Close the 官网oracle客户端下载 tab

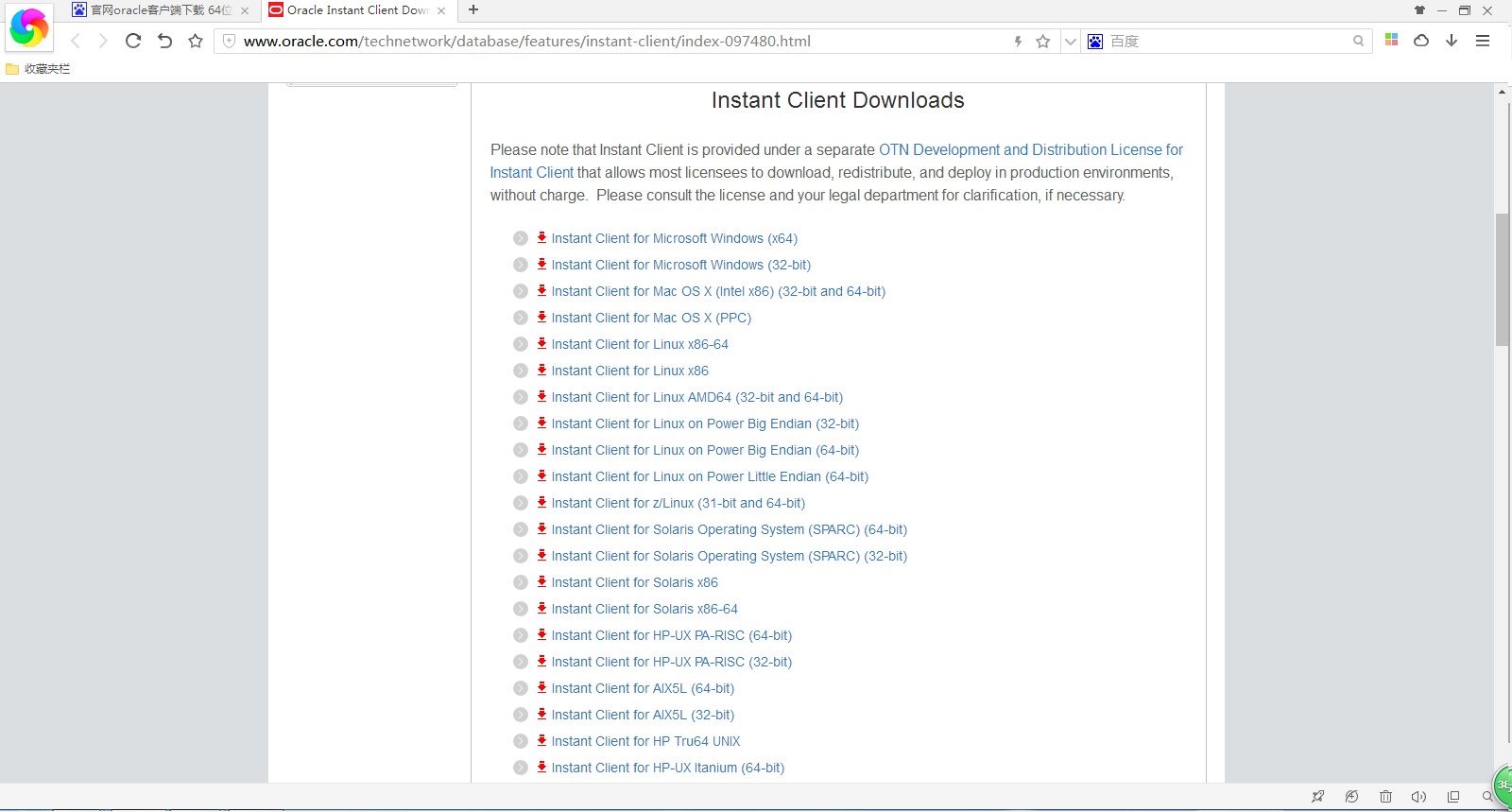[x=245, y=10]
